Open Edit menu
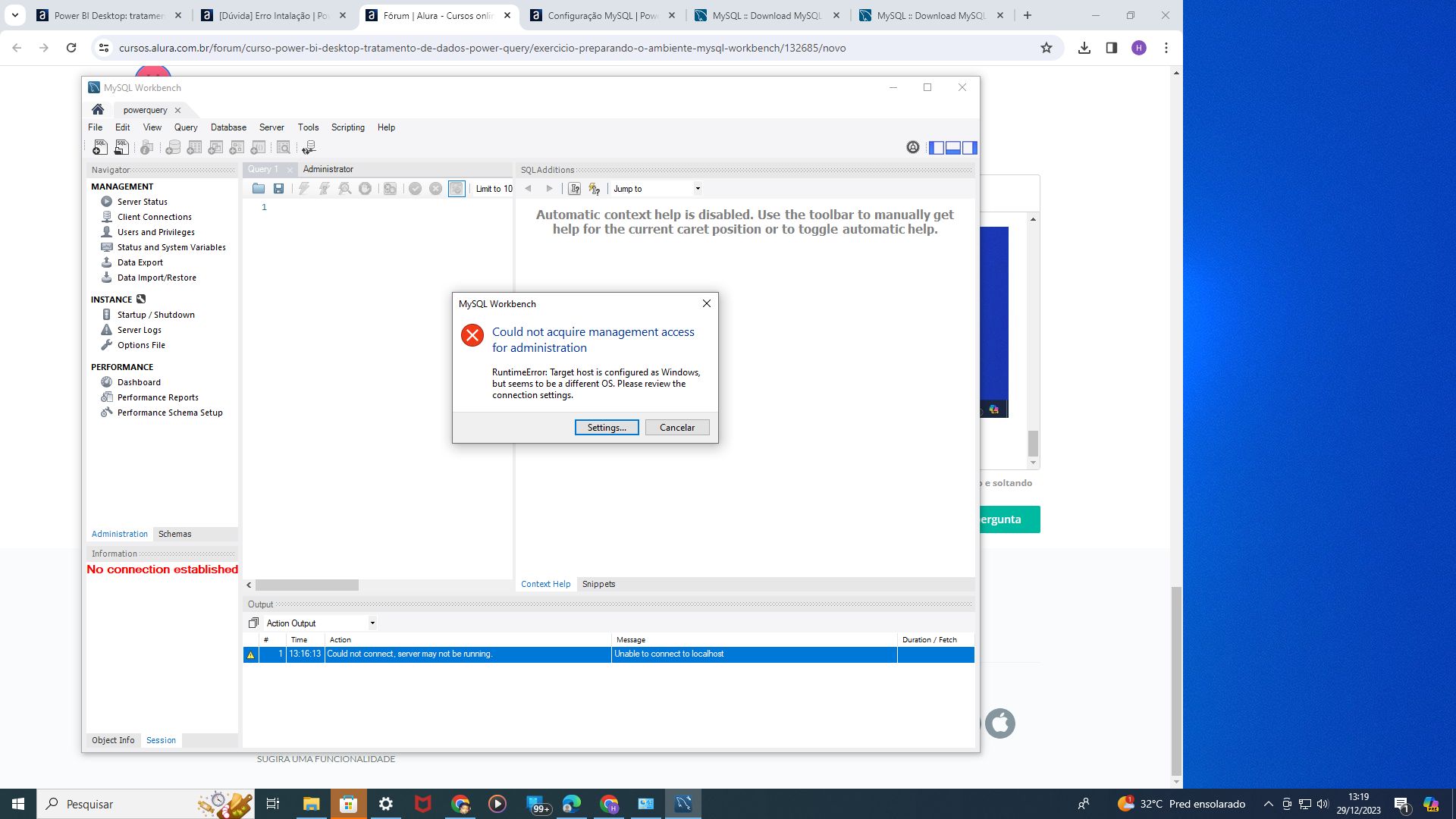 122,127
